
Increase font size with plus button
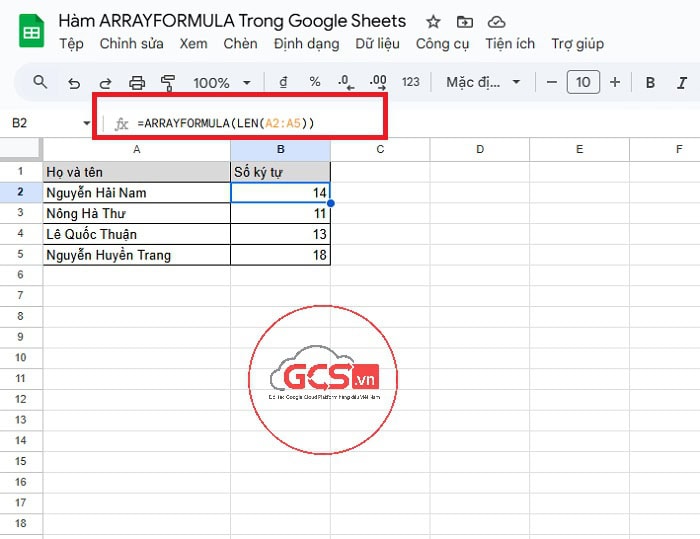614,83
